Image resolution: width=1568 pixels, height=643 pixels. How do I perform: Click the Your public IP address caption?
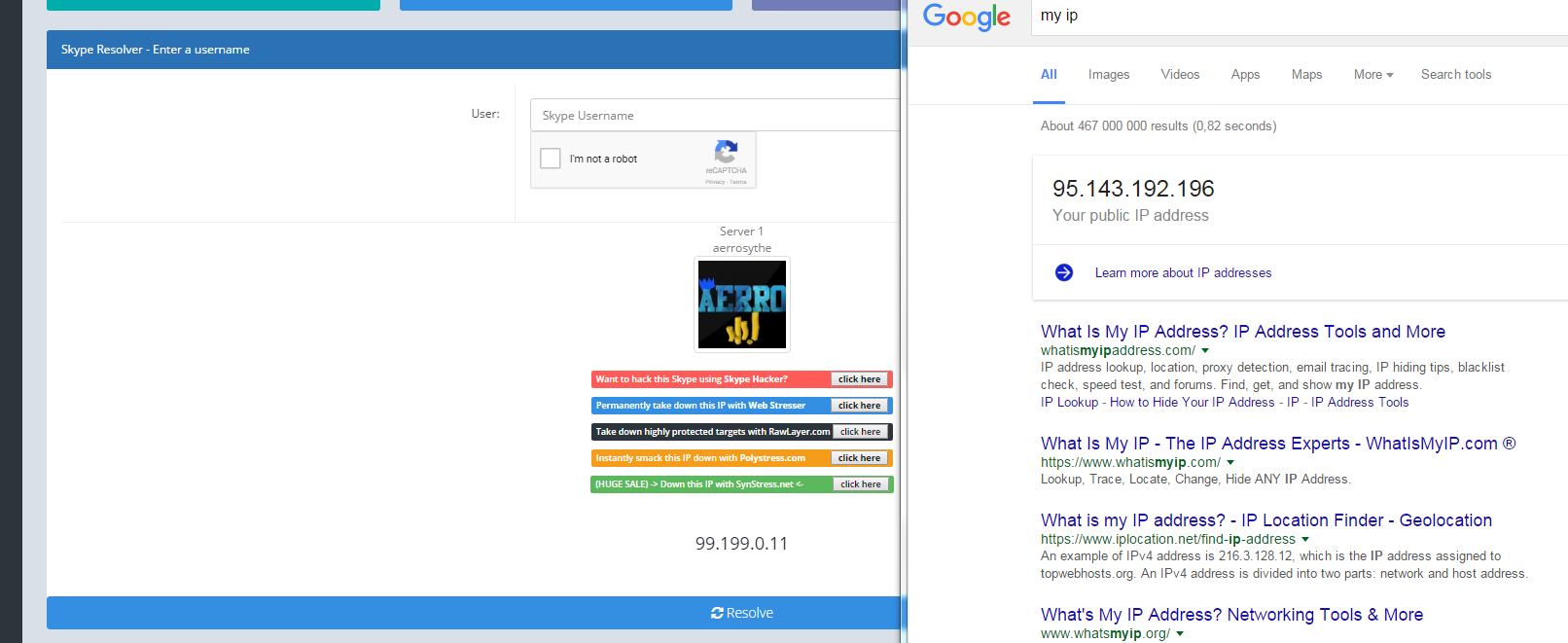(1130, 216)
